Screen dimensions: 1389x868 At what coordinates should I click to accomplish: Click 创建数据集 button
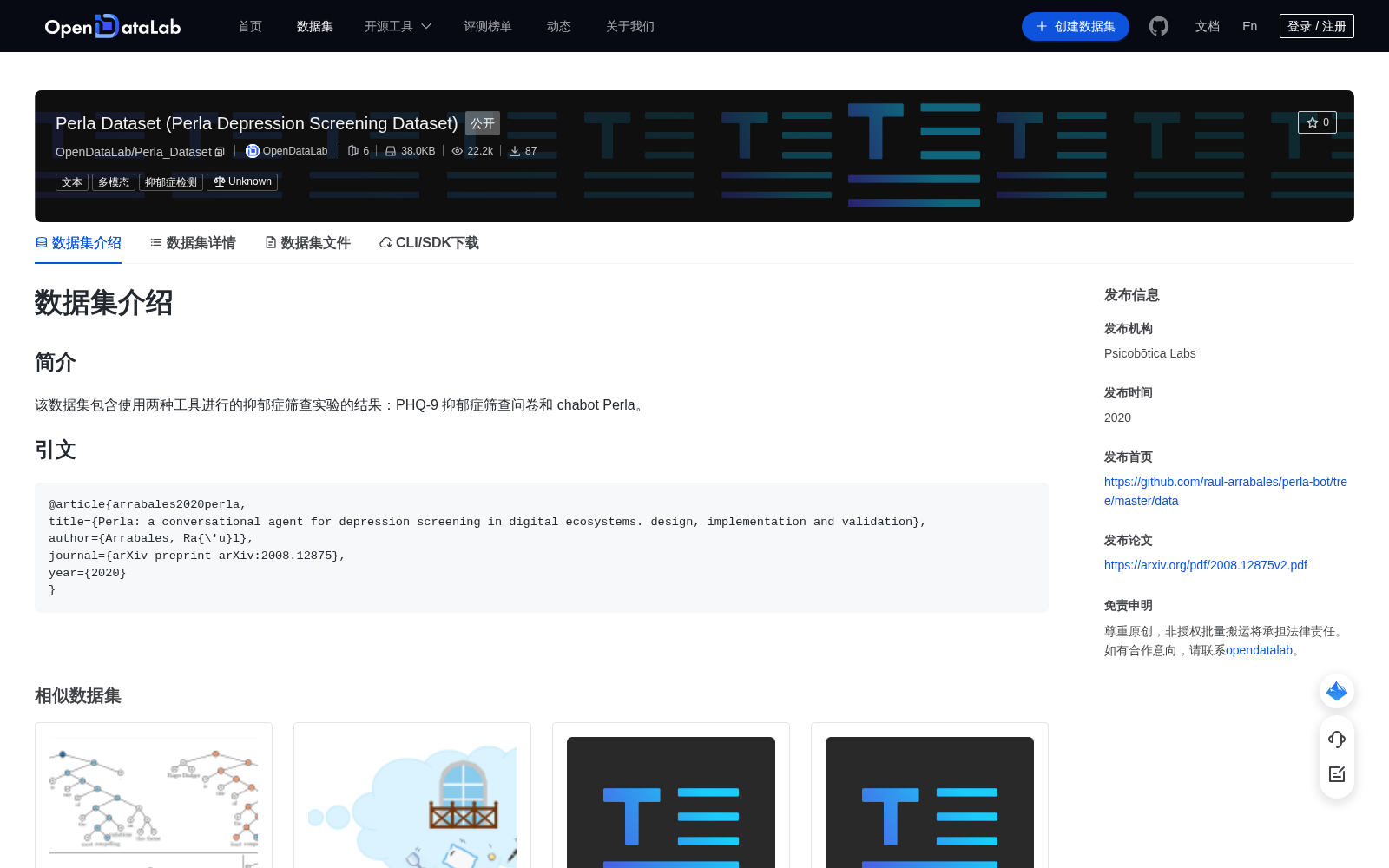coord(1076,26)
